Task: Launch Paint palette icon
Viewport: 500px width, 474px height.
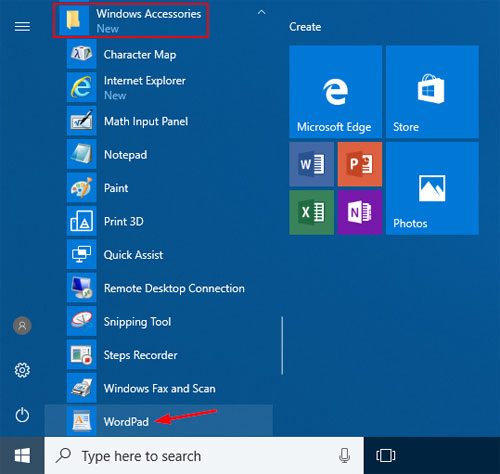Action: [x=81, y=187]
